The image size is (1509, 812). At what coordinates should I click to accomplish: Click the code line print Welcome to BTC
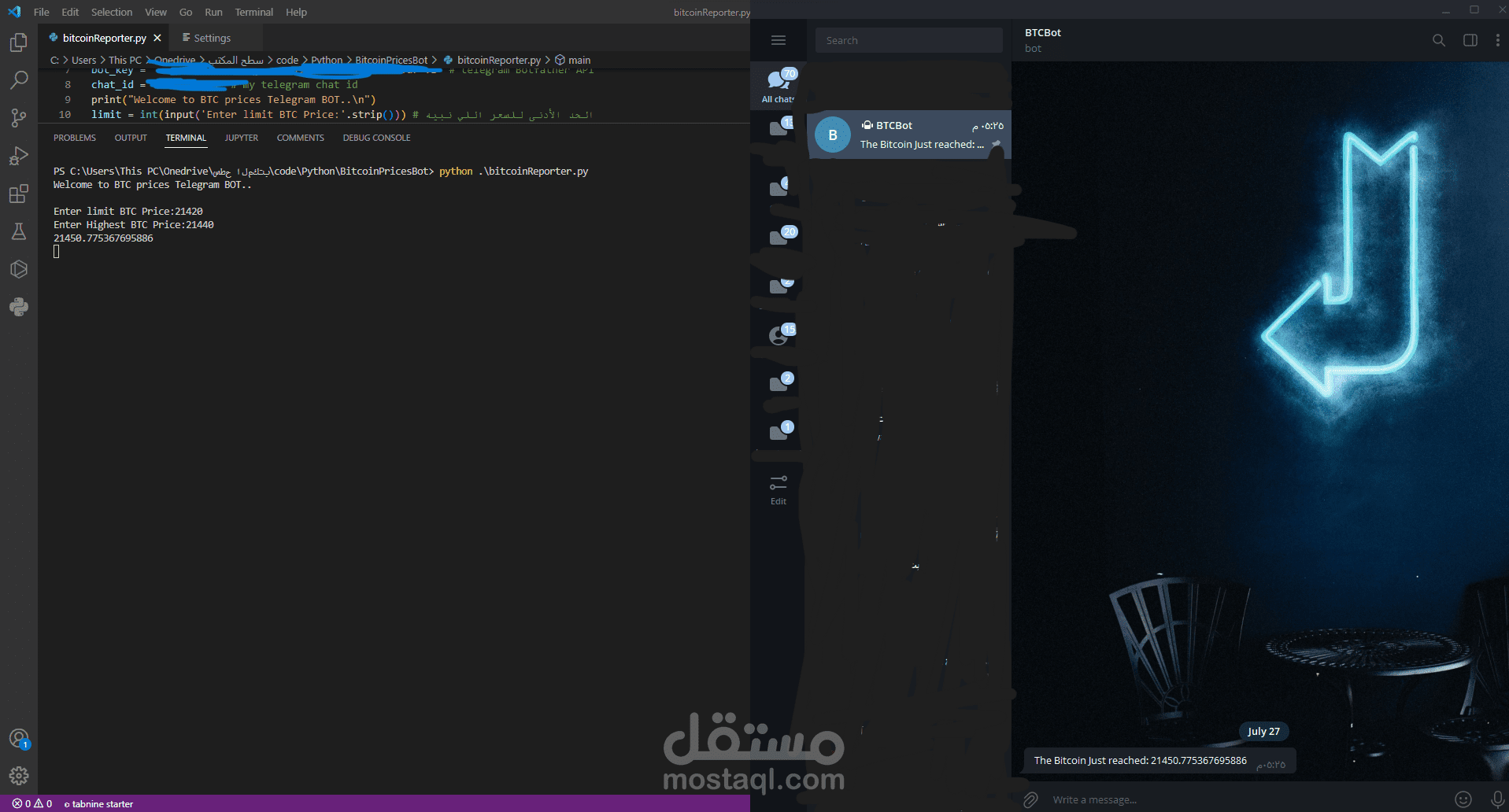tap(234, 100)
